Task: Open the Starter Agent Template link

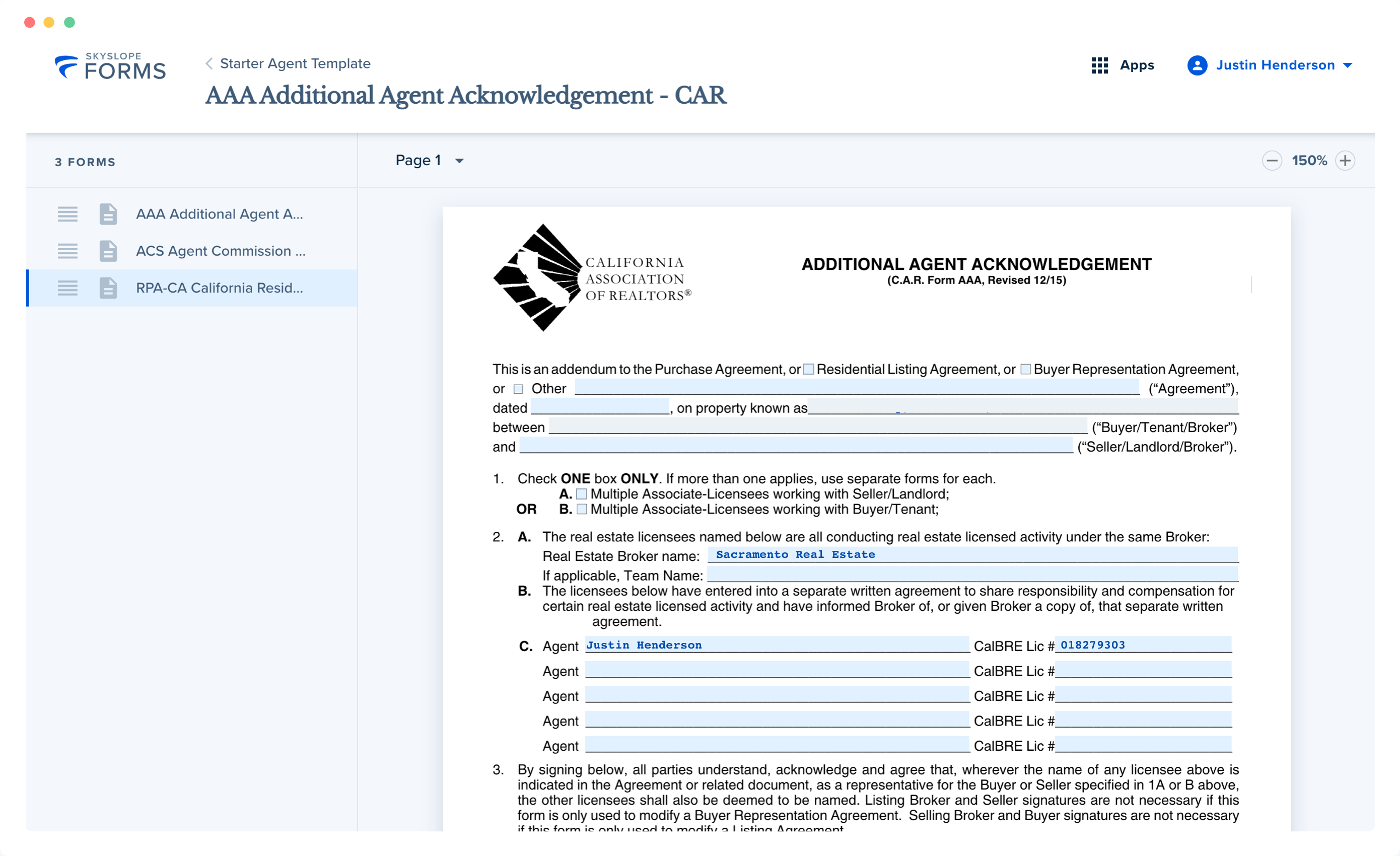Action: (295, 63)
